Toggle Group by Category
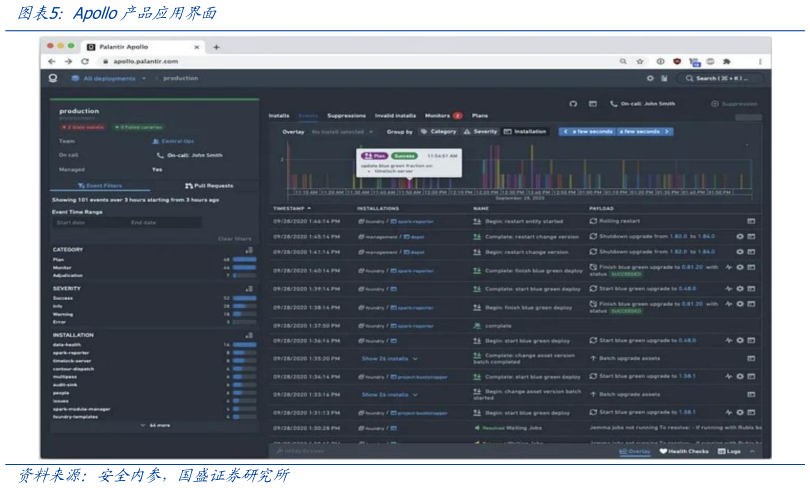This screenshot has width=810, height=488. tap(439, 131)
